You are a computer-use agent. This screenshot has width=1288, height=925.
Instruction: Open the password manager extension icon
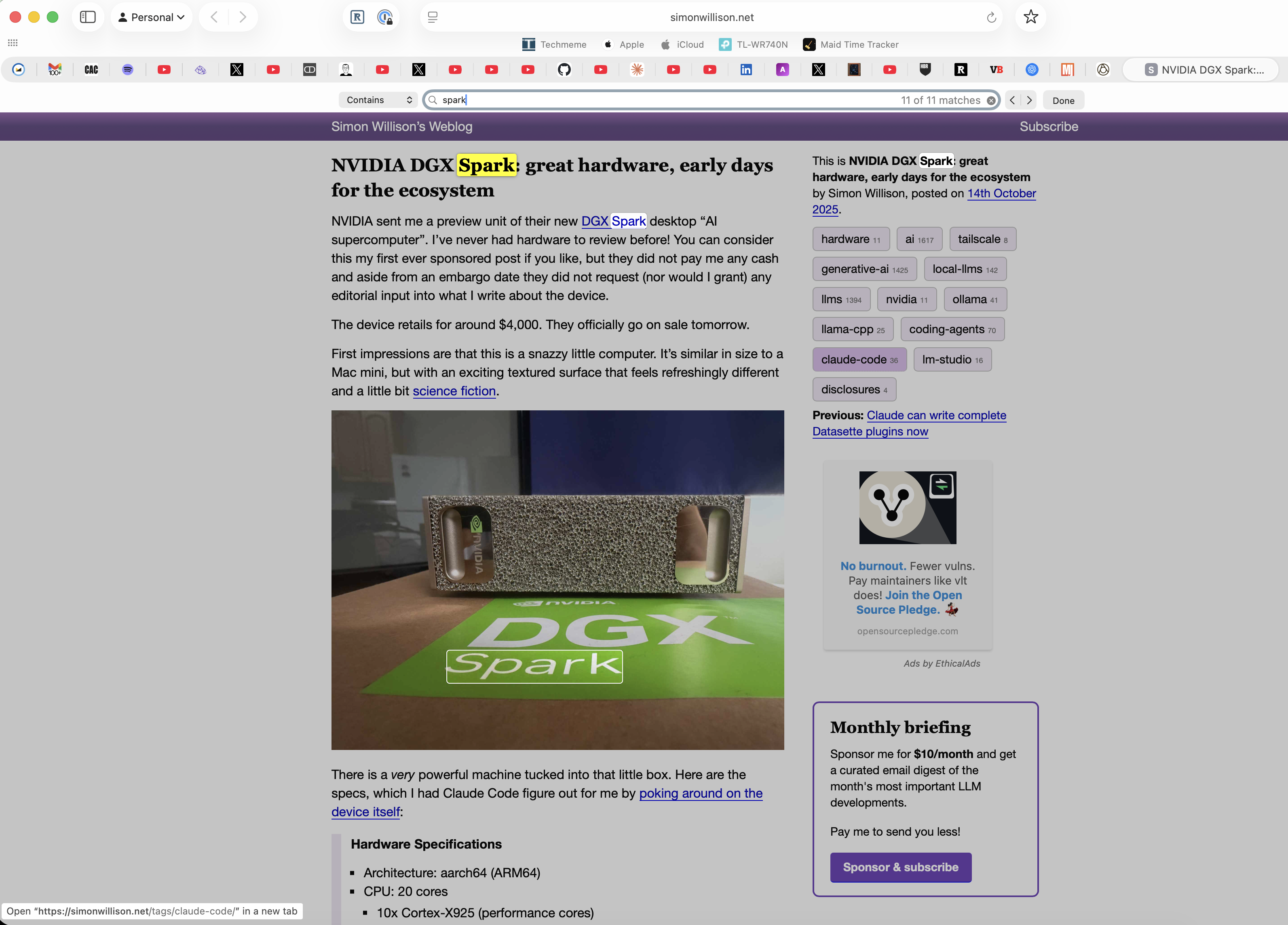pos(385,17)
